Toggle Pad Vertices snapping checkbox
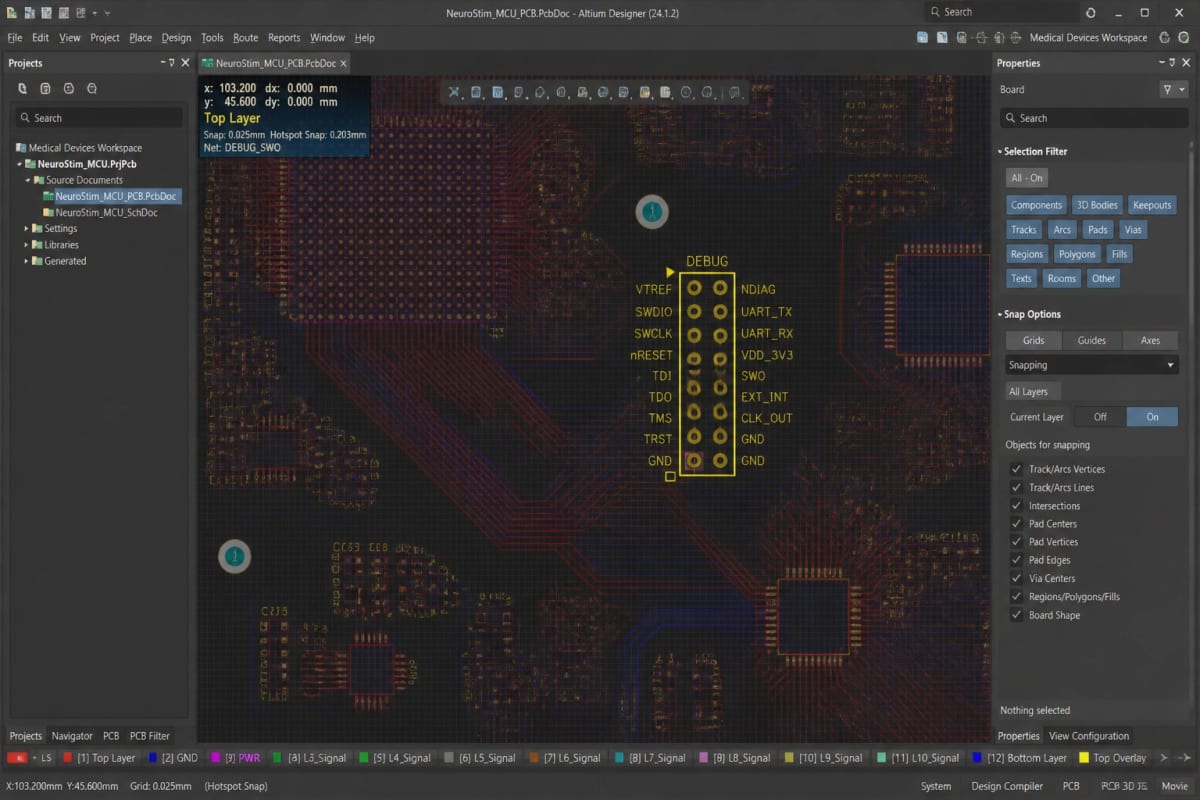Viewport: 1200px width, 800px height. (1016, 542)
